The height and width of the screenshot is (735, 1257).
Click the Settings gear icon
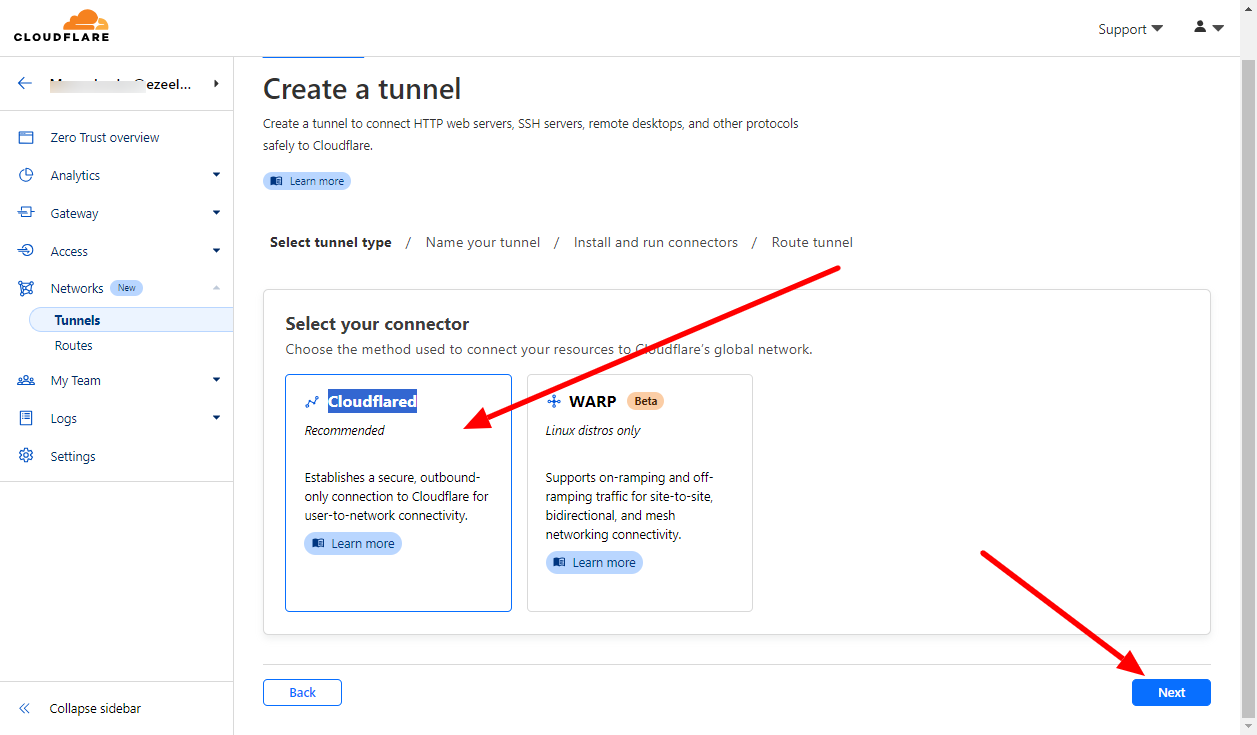coord(27,456)
